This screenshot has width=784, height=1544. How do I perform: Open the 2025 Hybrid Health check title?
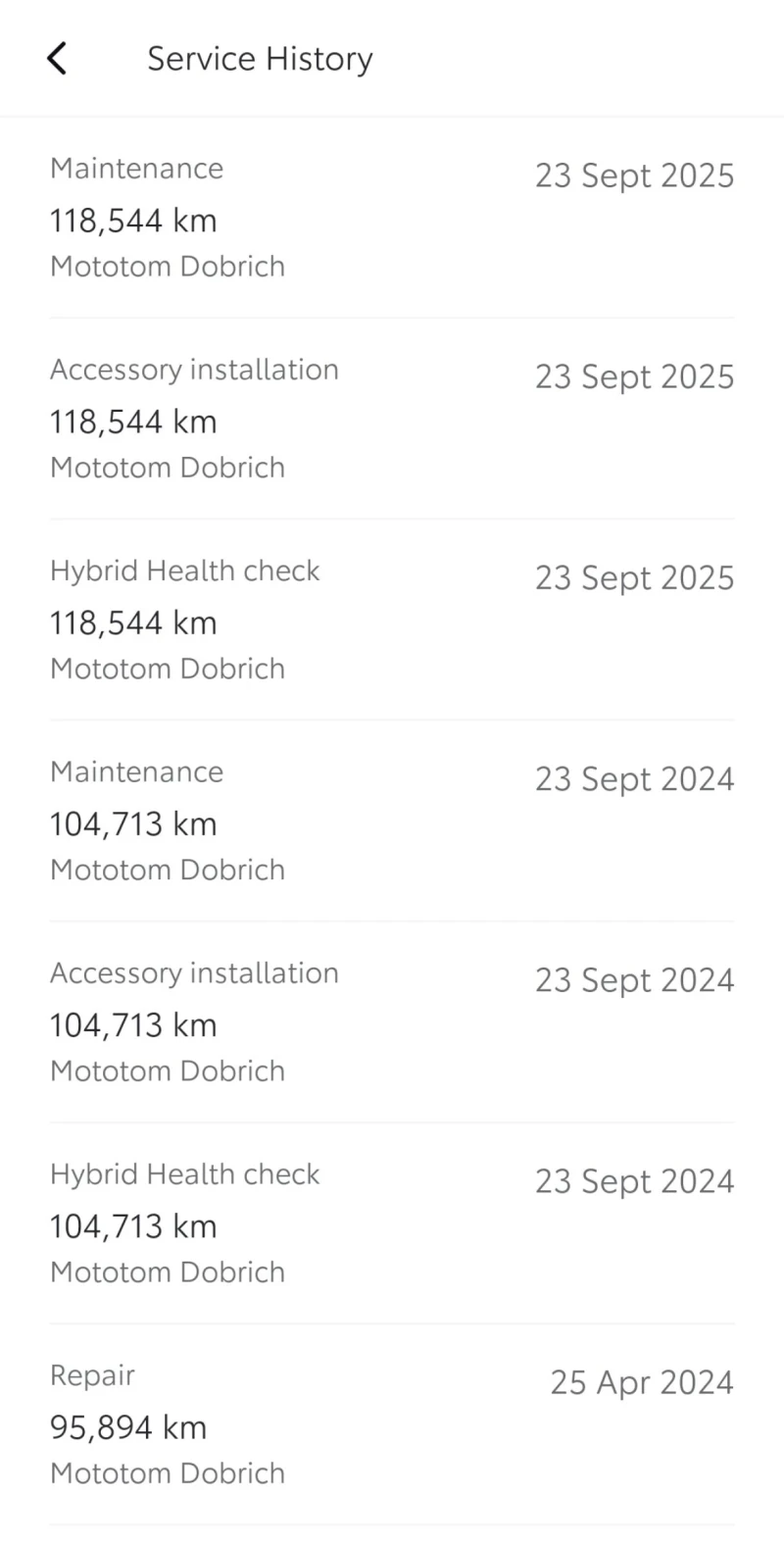185,571
